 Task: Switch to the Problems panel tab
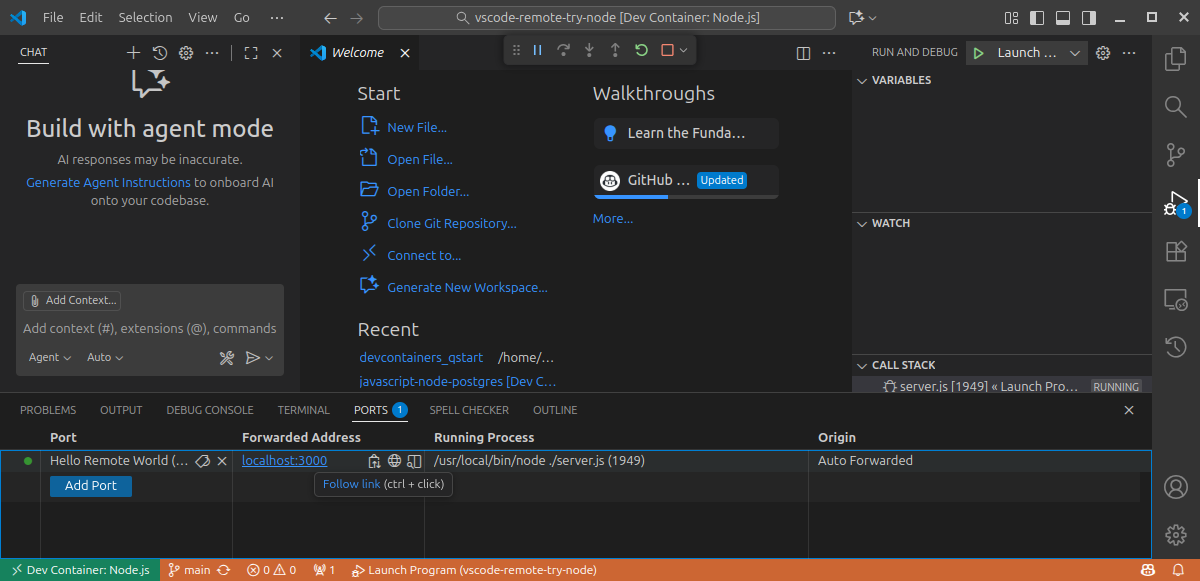[x=48, y=410]
